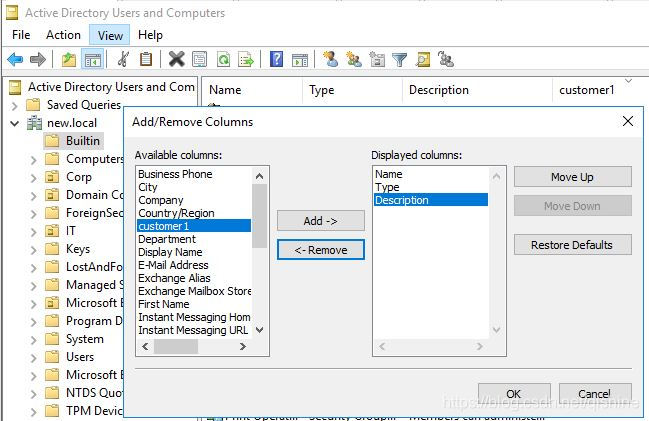Image resolution: width=649 pixels, height=421 pixels.
Task: Select Business Phone in Available columns
Action: click(x=194, y=174)
